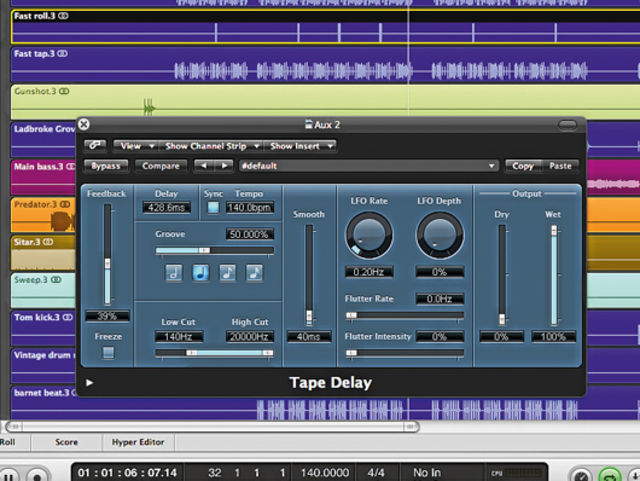Click the Copy button

523,166
